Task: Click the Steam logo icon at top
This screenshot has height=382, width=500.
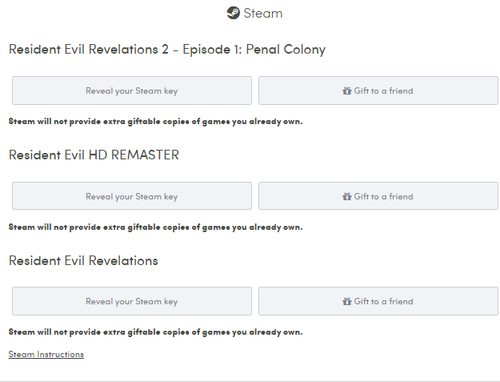Action: (233, 13)
